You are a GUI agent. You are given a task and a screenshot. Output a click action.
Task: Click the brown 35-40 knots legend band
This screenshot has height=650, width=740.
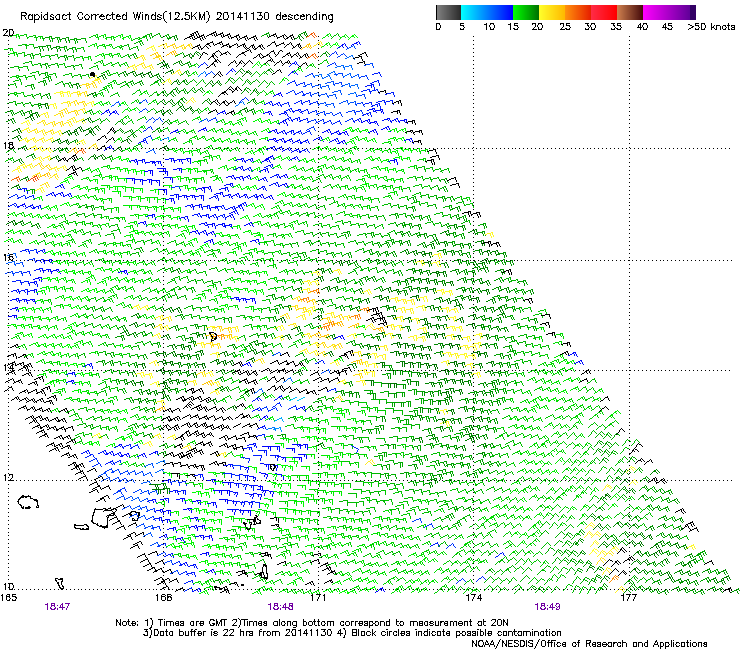coord(630,12)
